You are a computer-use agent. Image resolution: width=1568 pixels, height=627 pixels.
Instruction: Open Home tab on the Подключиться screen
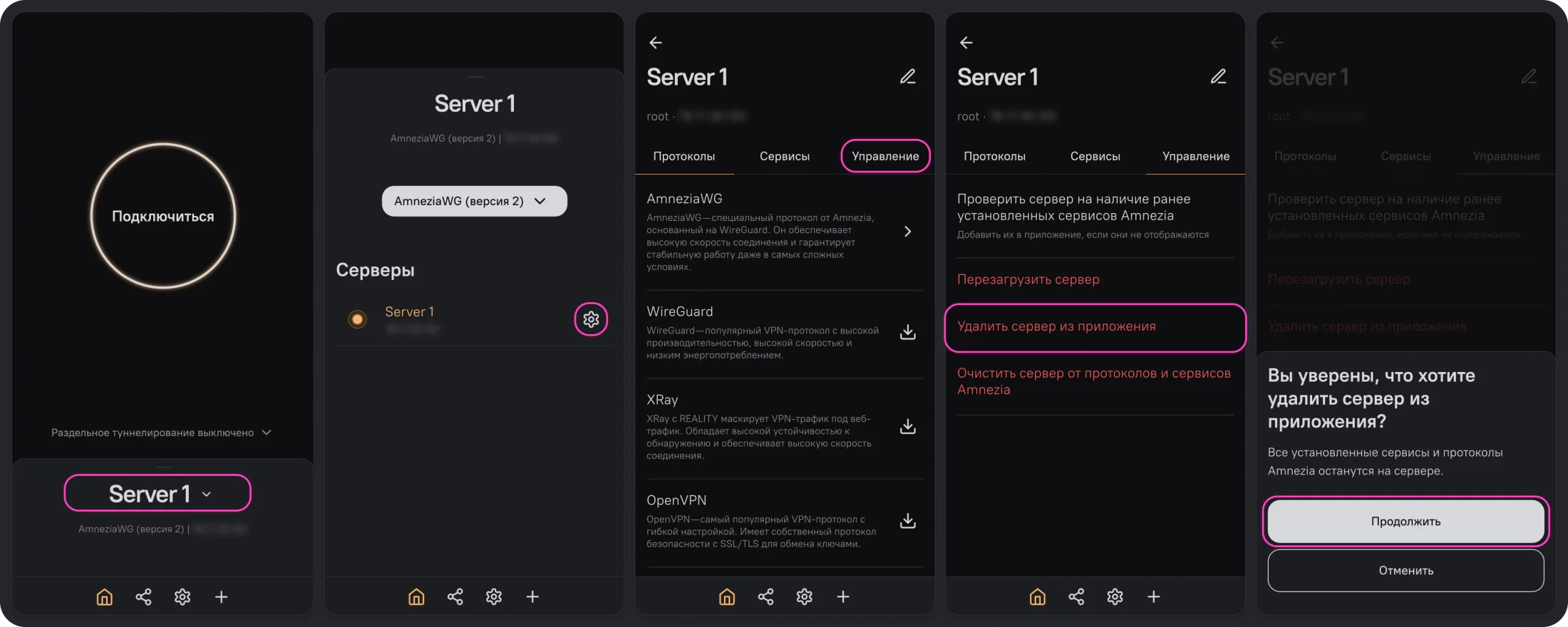click(105, 597)
